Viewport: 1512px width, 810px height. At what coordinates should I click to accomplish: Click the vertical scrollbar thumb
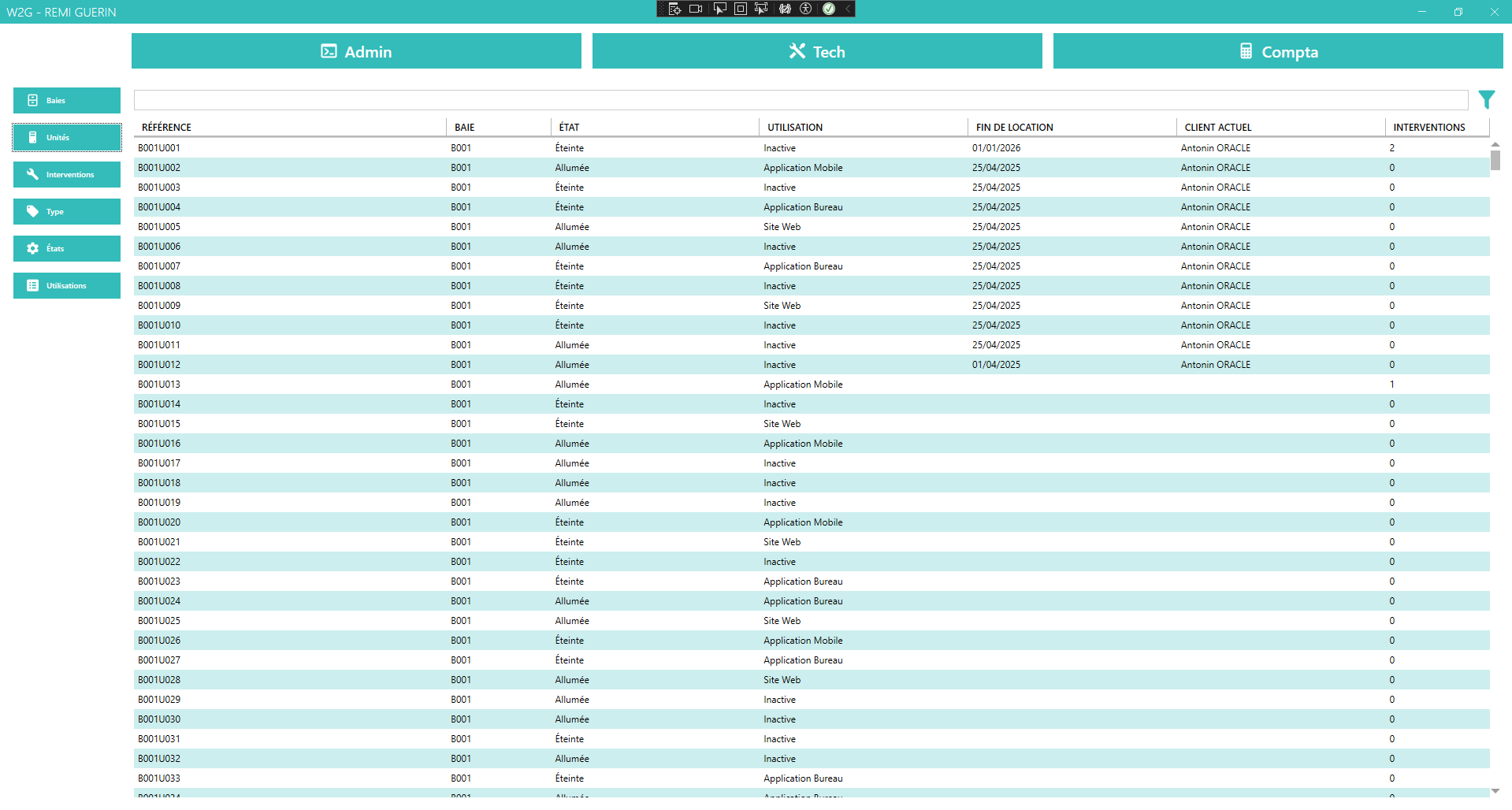[1495, 161]
